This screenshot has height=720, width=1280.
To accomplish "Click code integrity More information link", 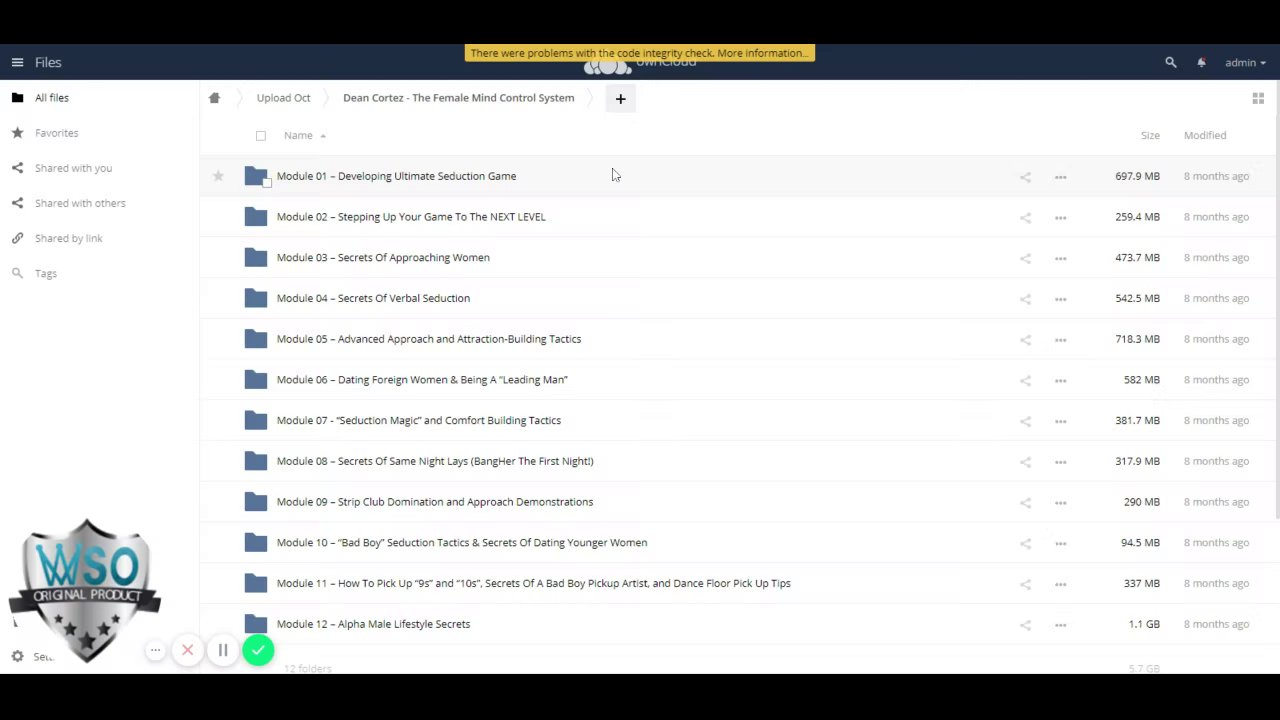I will [762, 53].
